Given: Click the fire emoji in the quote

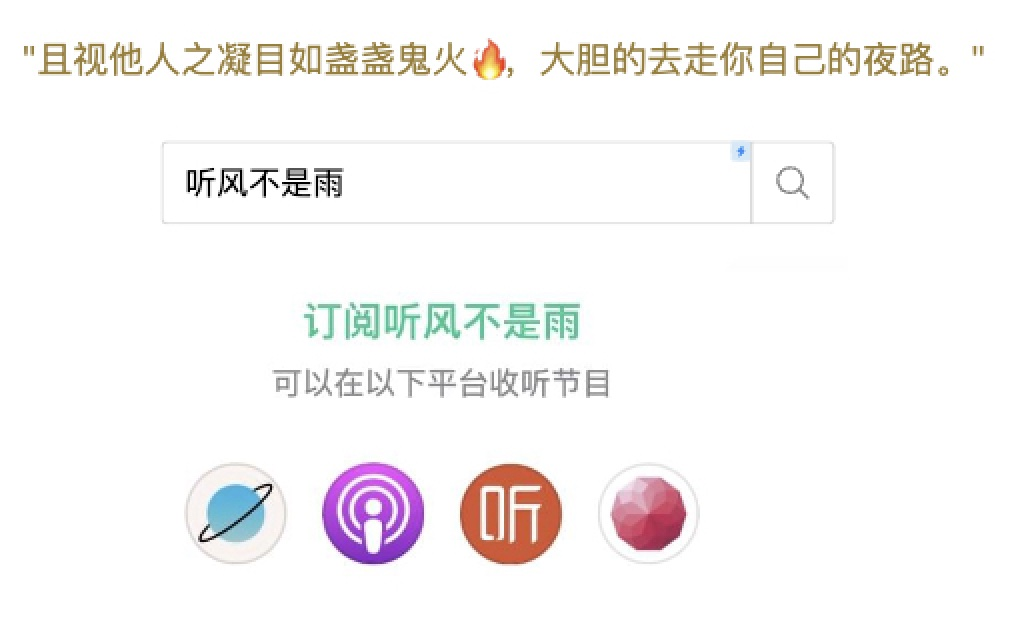Looking at the screenshot, I should pyautogui.click(x=490, y=59).
